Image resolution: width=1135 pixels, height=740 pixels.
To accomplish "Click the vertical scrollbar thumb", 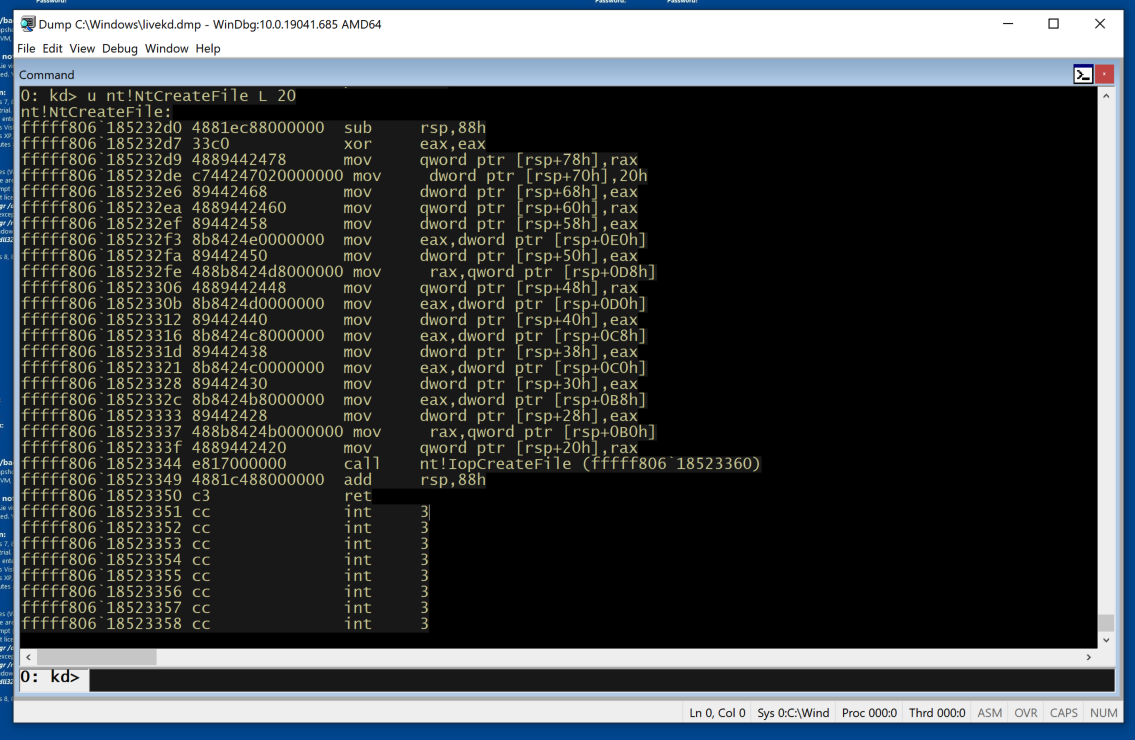I will point(1106,623).
